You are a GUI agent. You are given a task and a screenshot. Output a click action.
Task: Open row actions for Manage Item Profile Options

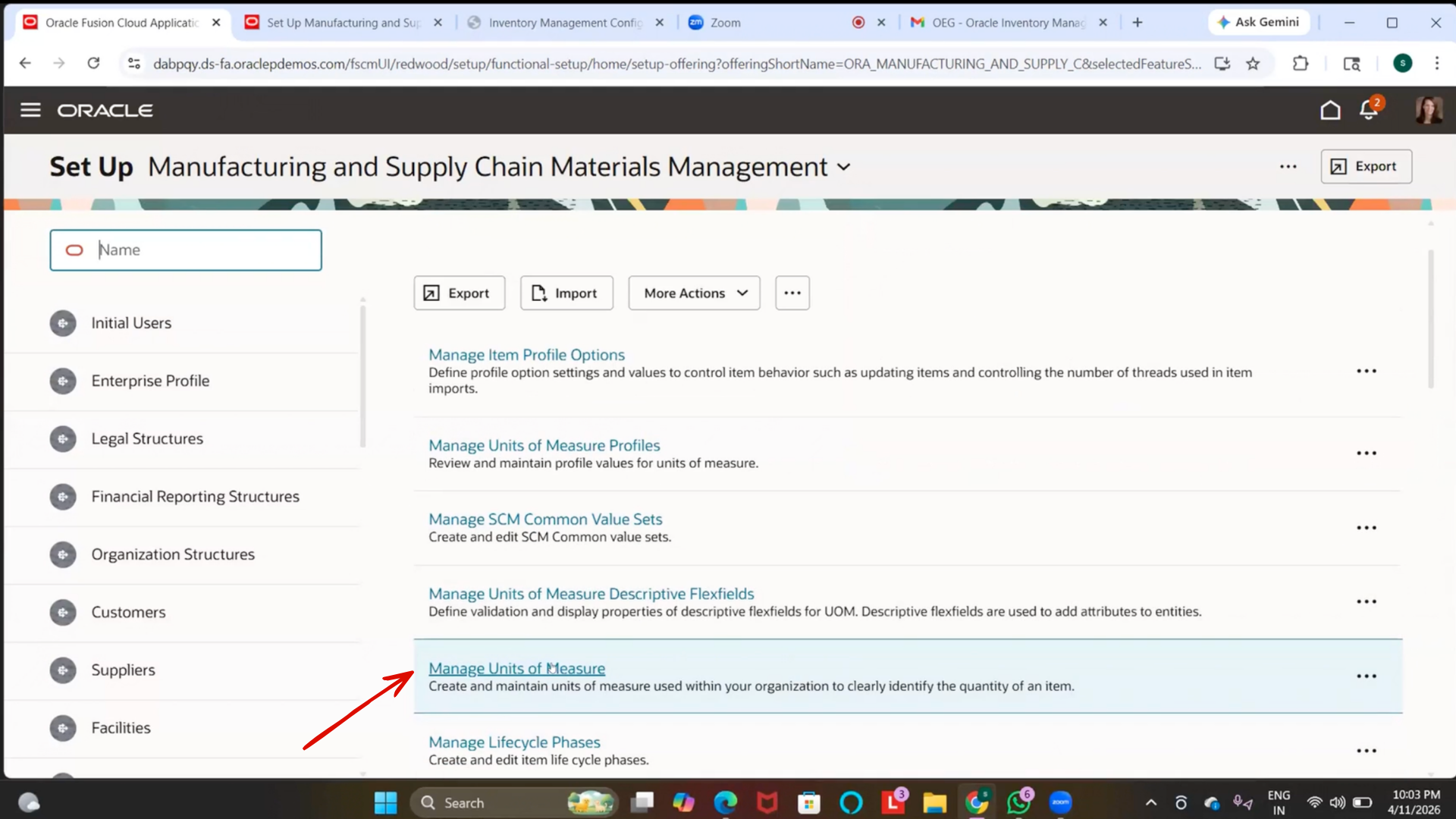1367,372
